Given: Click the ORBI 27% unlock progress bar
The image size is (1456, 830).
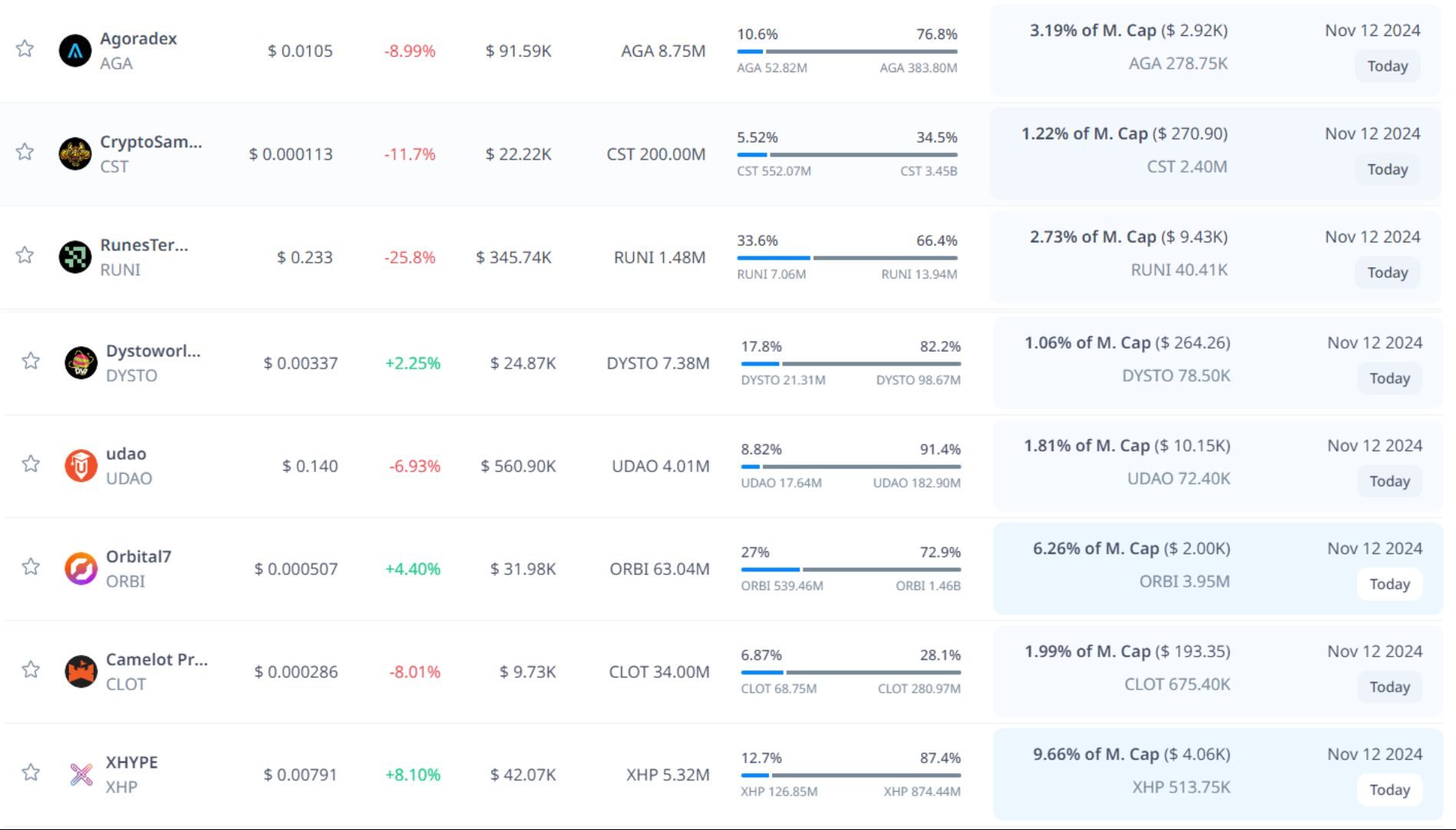Looking at the screenshot, I should pos(850,570).
